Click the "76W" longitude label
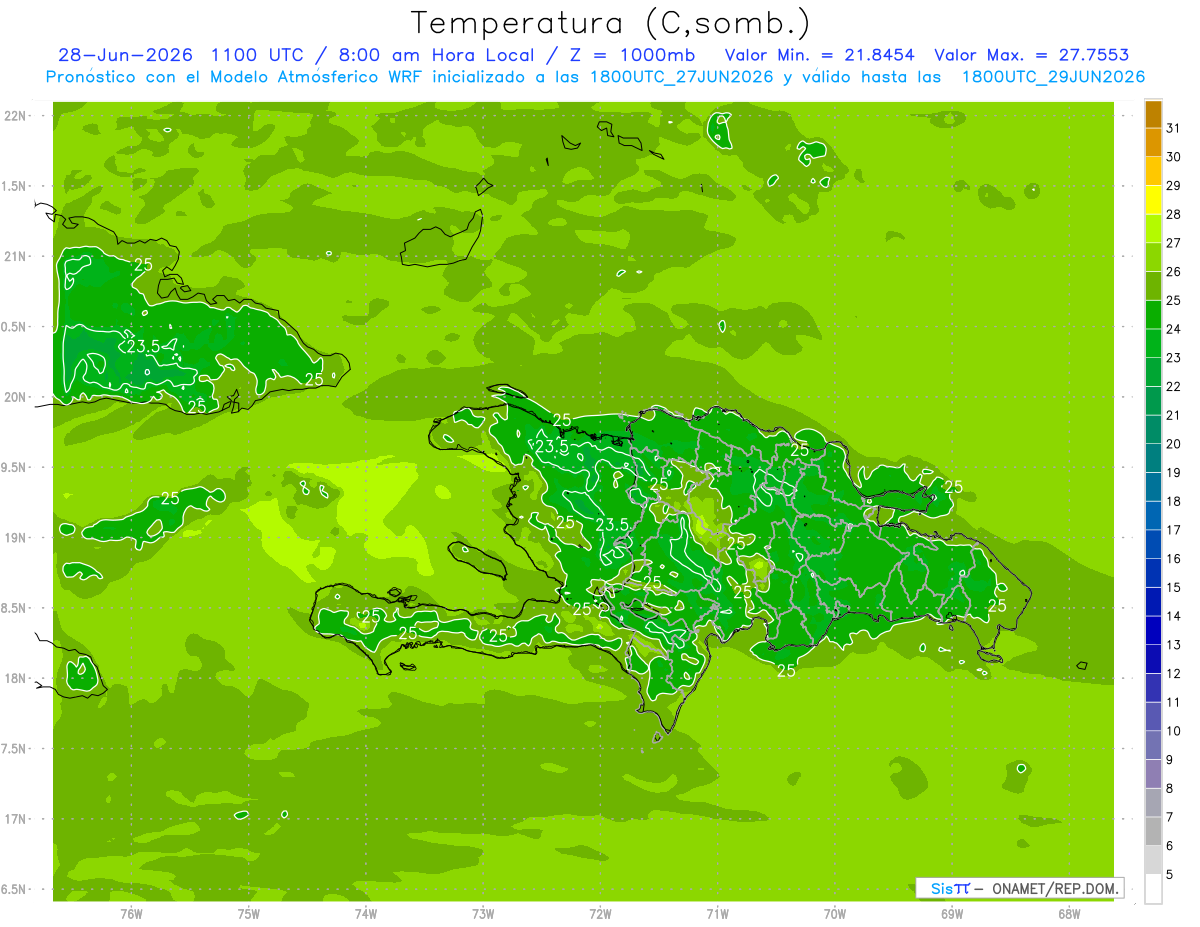 pyautogui.click(x=131, y=914)
